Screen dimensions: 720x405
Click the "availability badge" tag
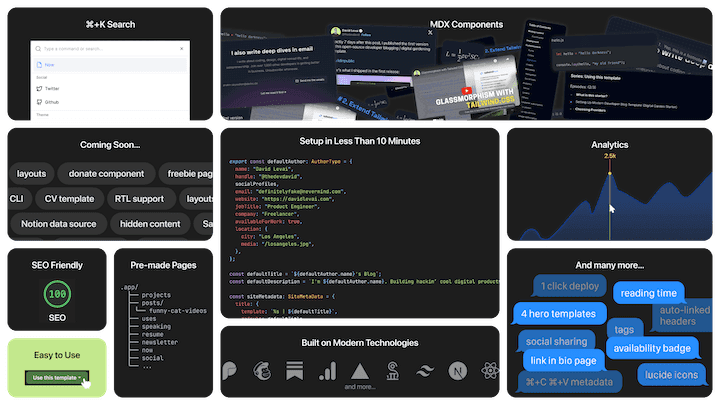point(651,348)
